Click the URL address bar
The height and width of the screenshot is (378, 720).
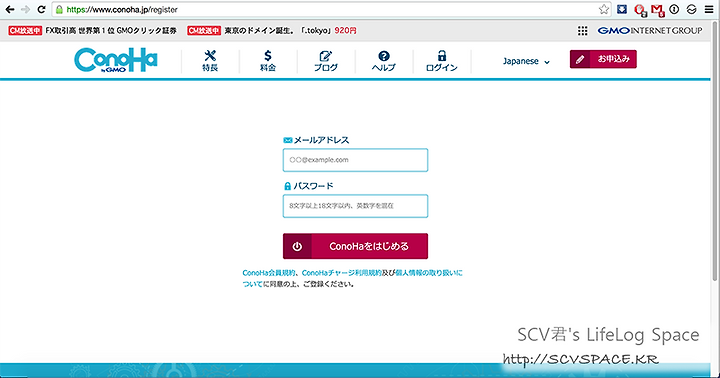pyautogui.click(x=331, y=9)
